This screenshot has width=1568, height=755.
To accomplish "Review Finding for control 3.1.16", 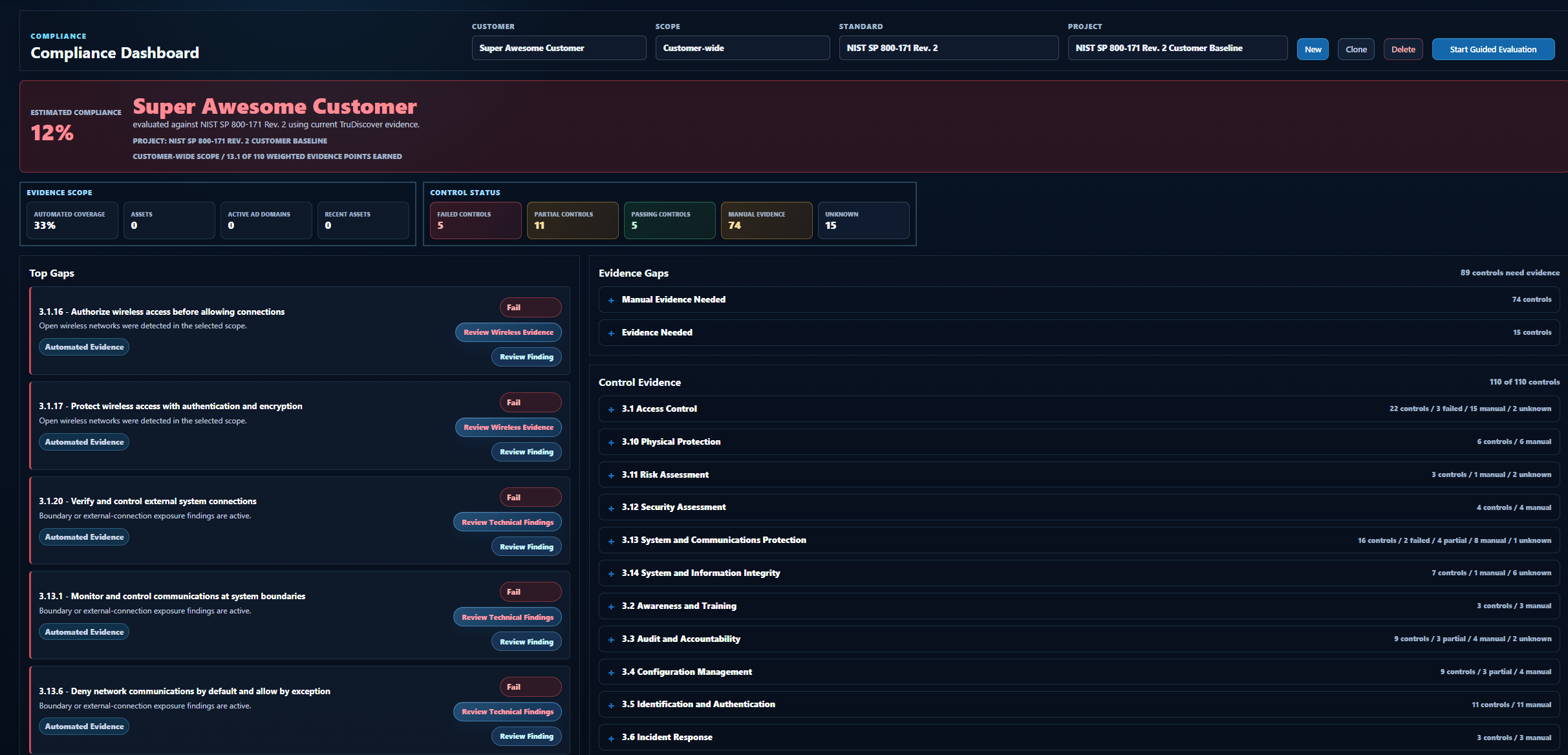I will click(x=526, y=357).
